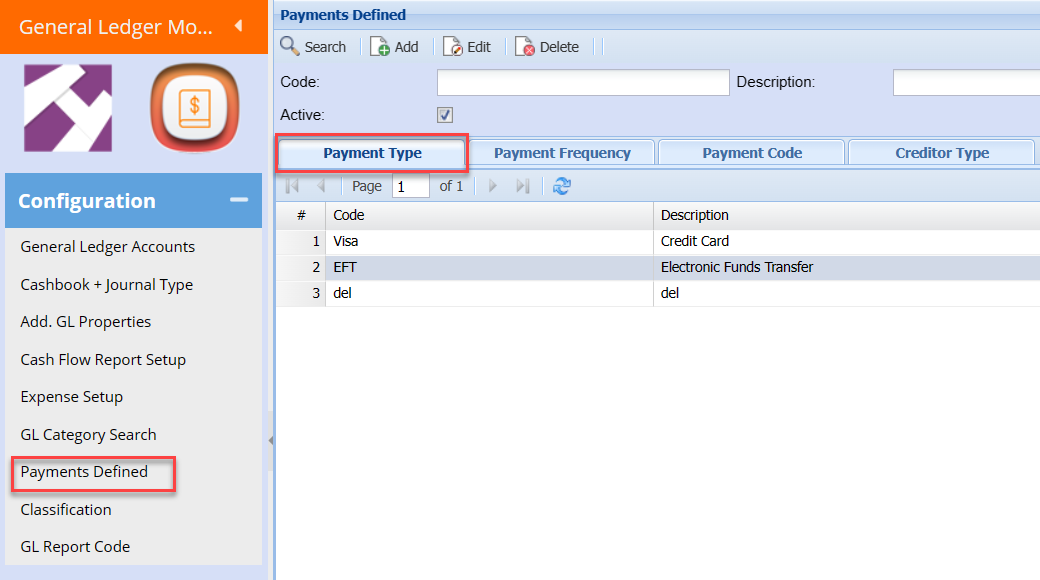
Task: Go to previous page of grid
Action: tap(321, 186)
